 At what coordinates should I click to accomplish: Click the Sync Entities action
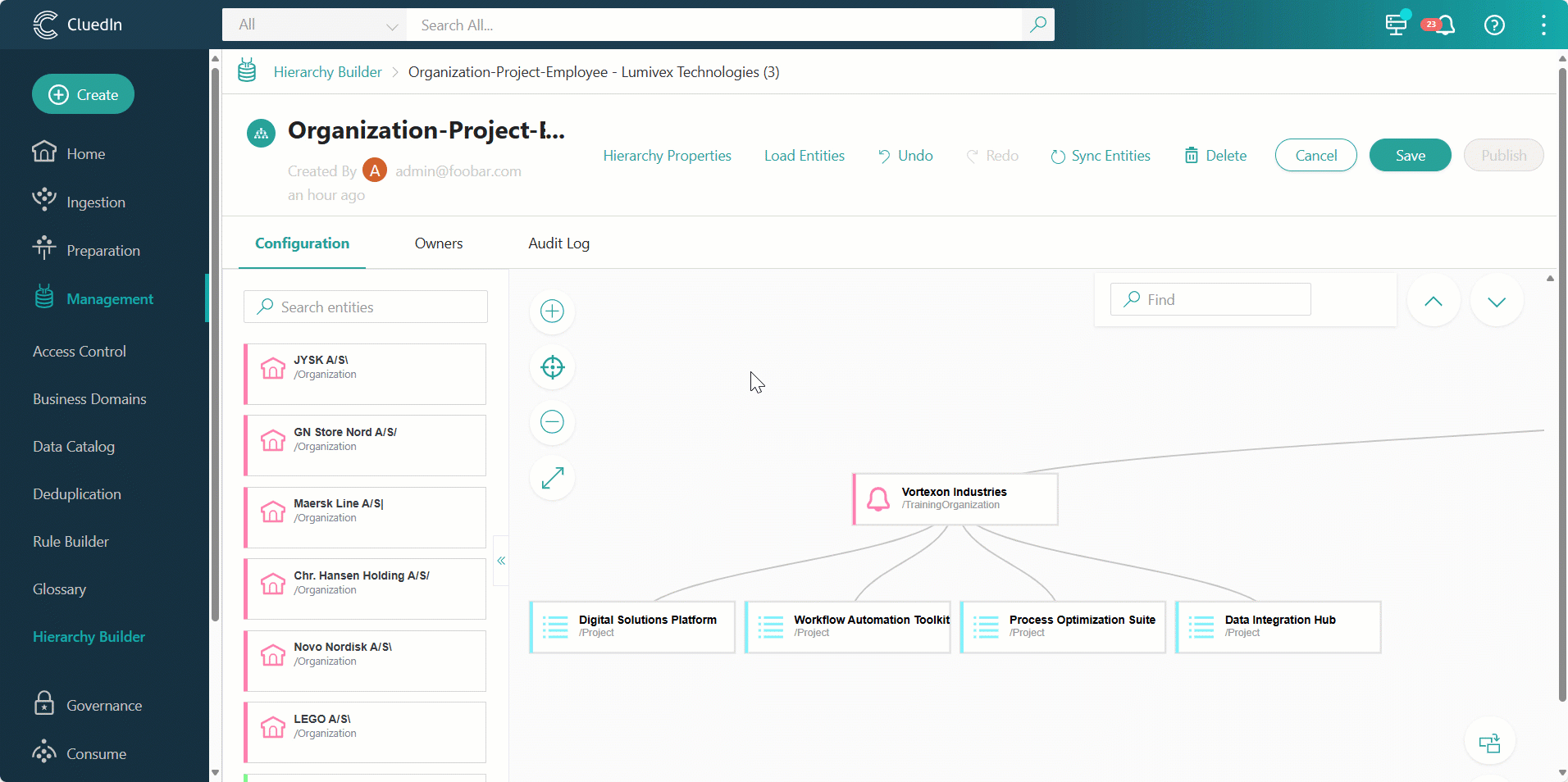click(x=1101, y=156)
